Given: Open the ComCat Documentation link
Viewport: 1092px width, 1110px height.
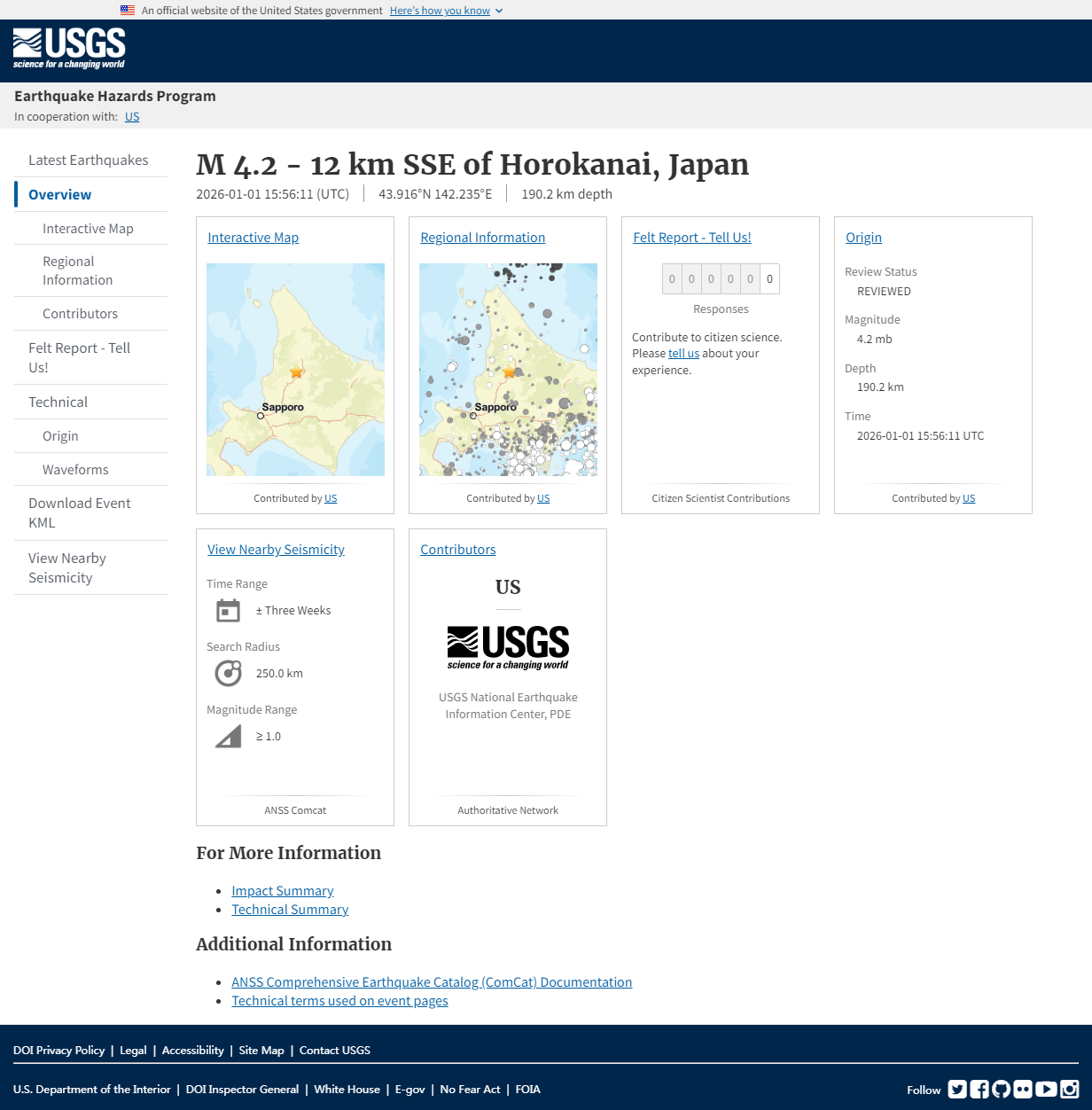Looking at the screenshot, I should 432,981.
